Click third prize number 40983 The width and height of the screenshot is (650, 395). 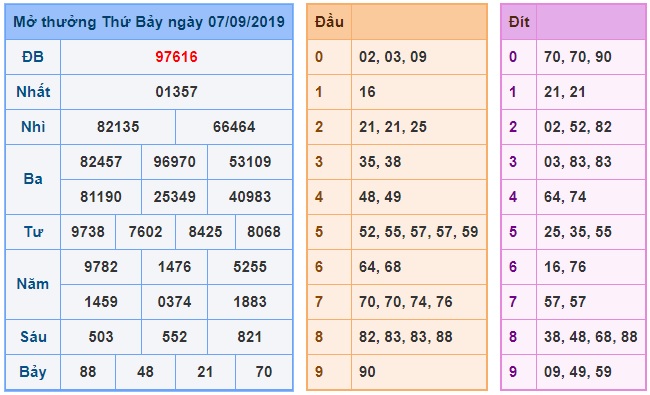[250, 197]
